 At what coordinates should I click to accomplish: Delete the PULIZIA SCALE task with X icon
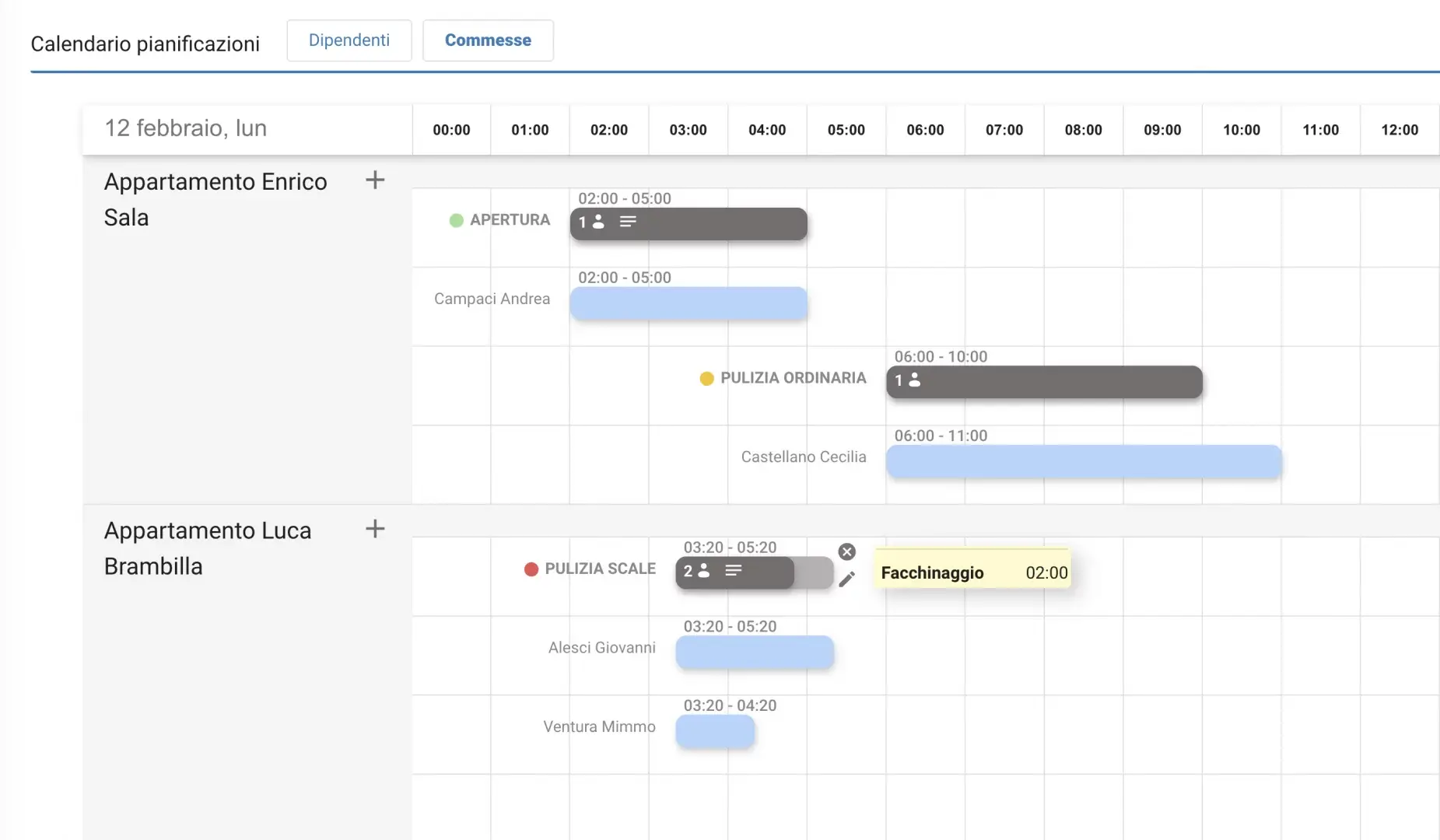[847, 551]
